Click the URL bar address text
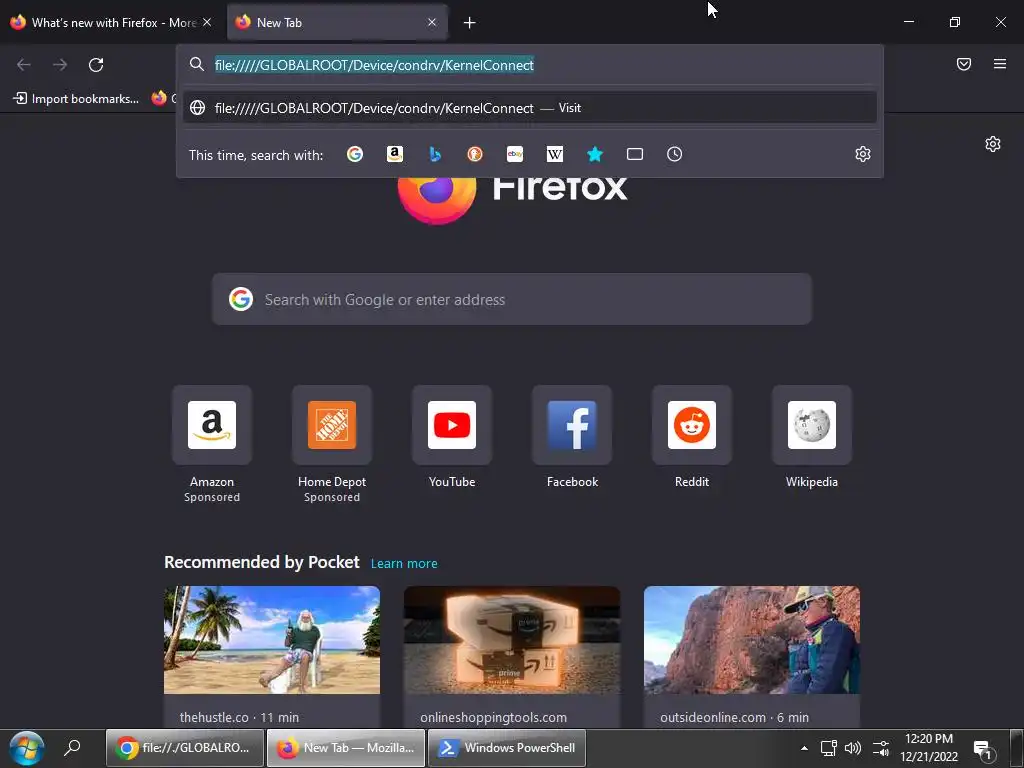The image size is (1024, 768). click(x=374, y=65)
